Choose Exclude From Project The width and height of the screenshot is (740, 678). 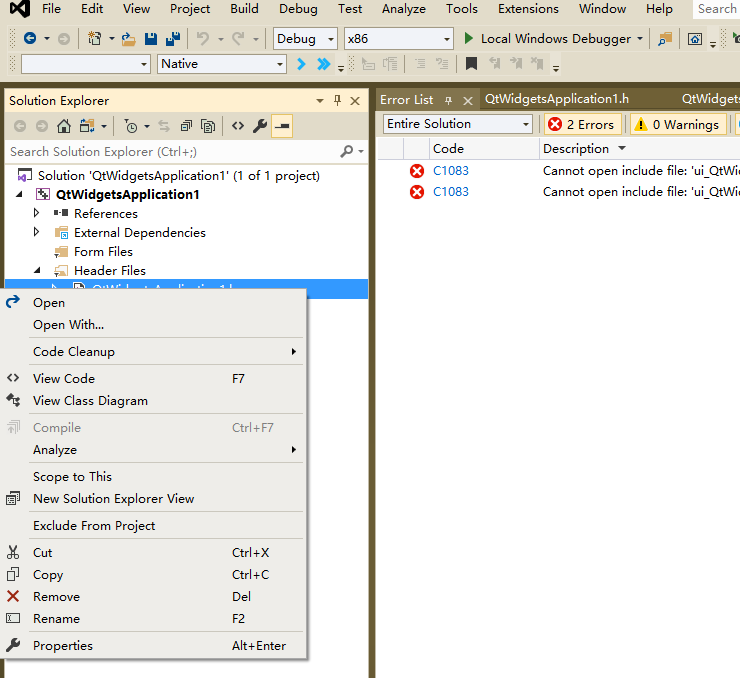pyautogui.click(x=154, y=526)
